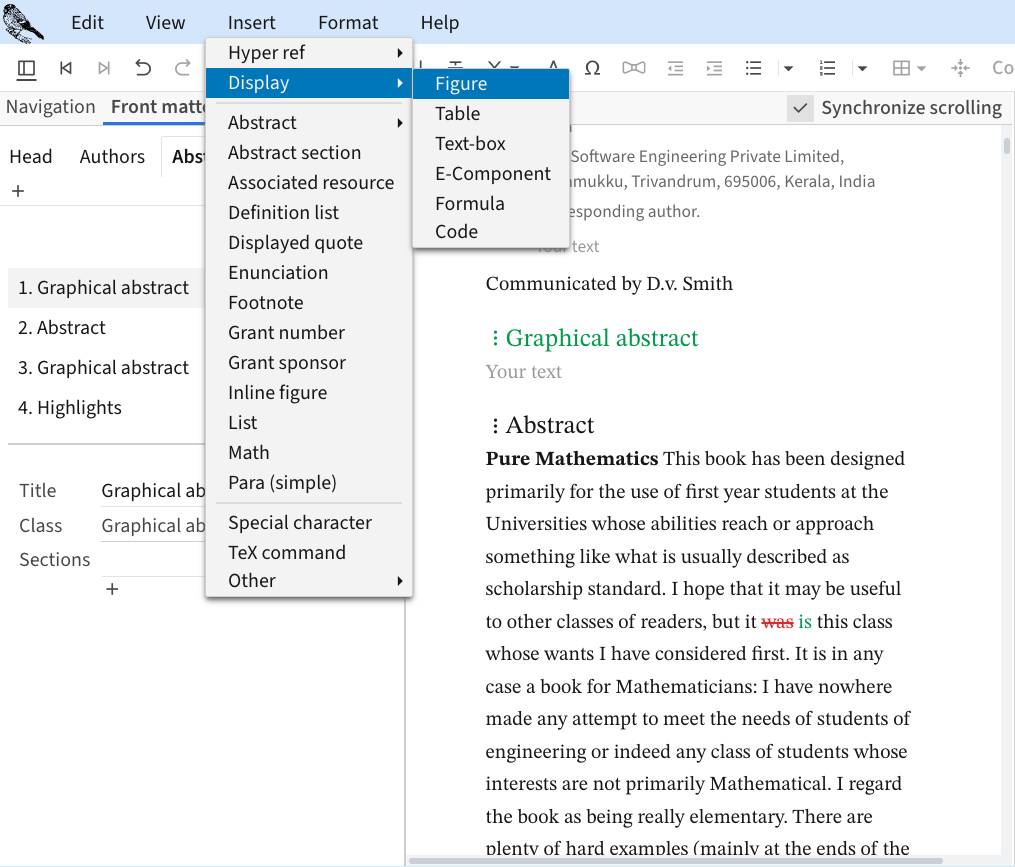Expand the Other submenu
Viewport: 1015px width, 867px height.
pyautogui.click(x=308, y=580)
